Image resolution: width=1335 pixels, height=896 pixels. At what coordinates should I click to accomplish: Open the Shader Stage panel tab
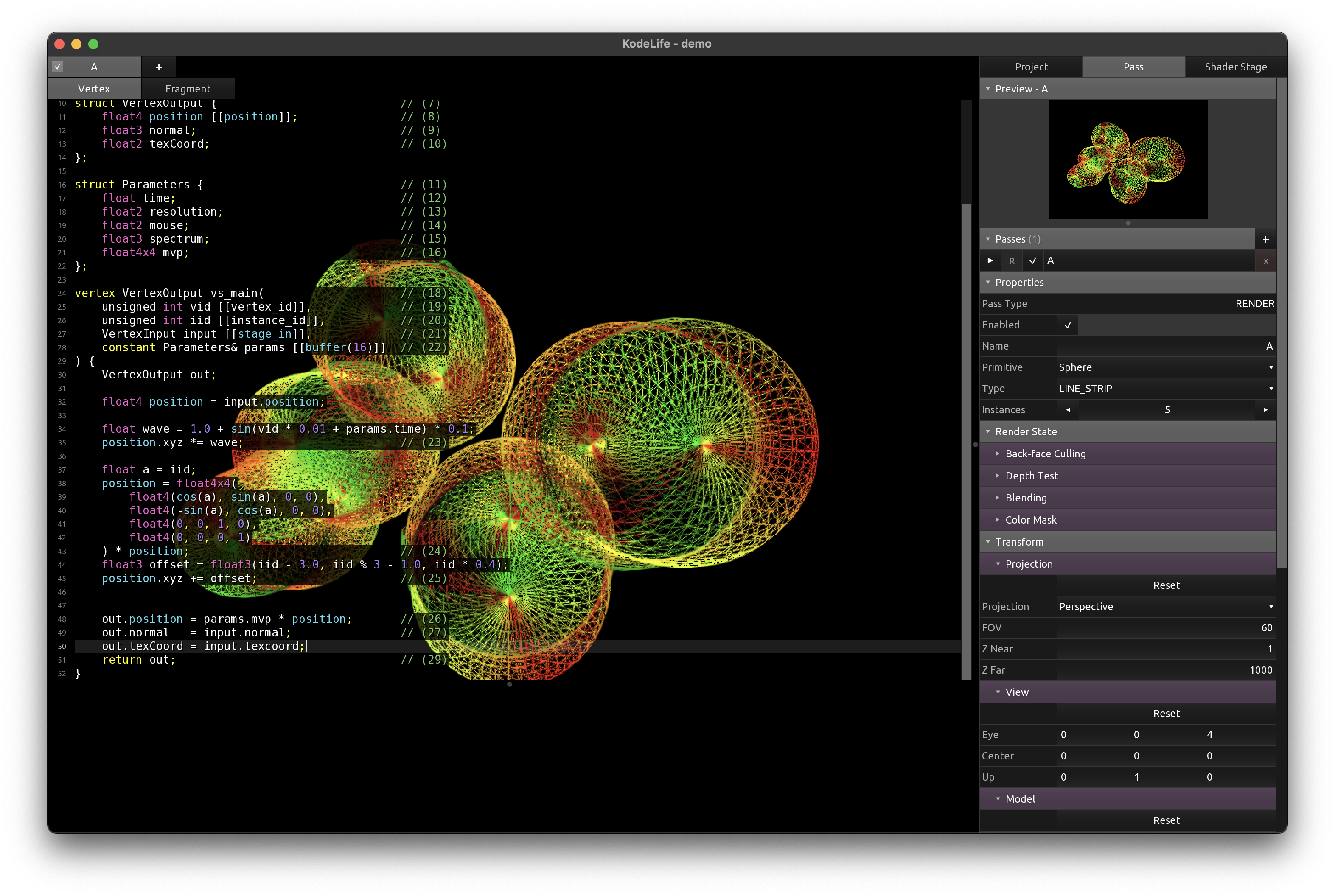point(1235,67)
